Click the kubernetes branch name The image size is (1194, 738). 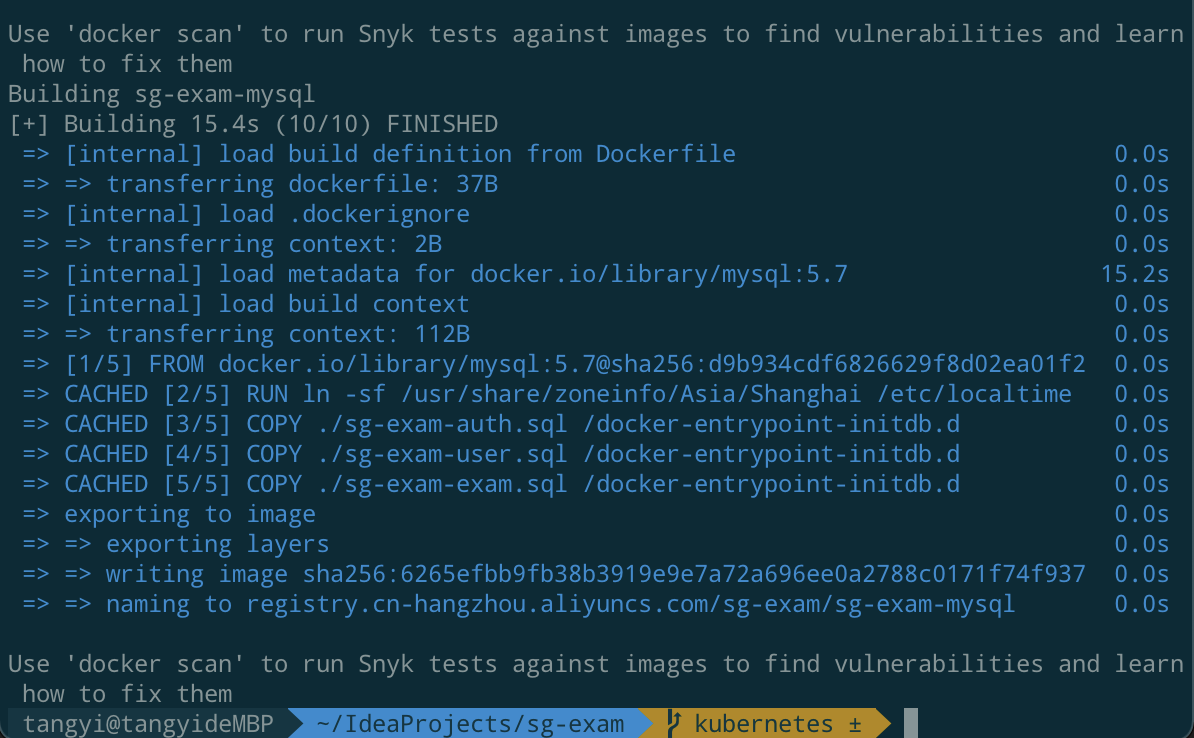coord(764,724)
